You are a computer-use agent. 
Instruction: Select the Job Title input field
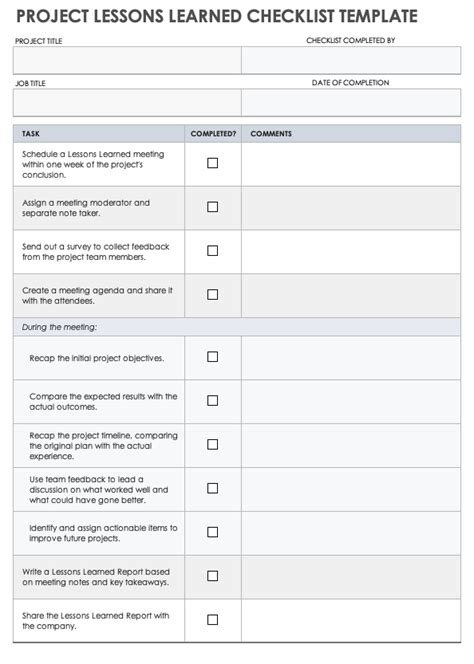pyautogui.click(x=127, y=102)
